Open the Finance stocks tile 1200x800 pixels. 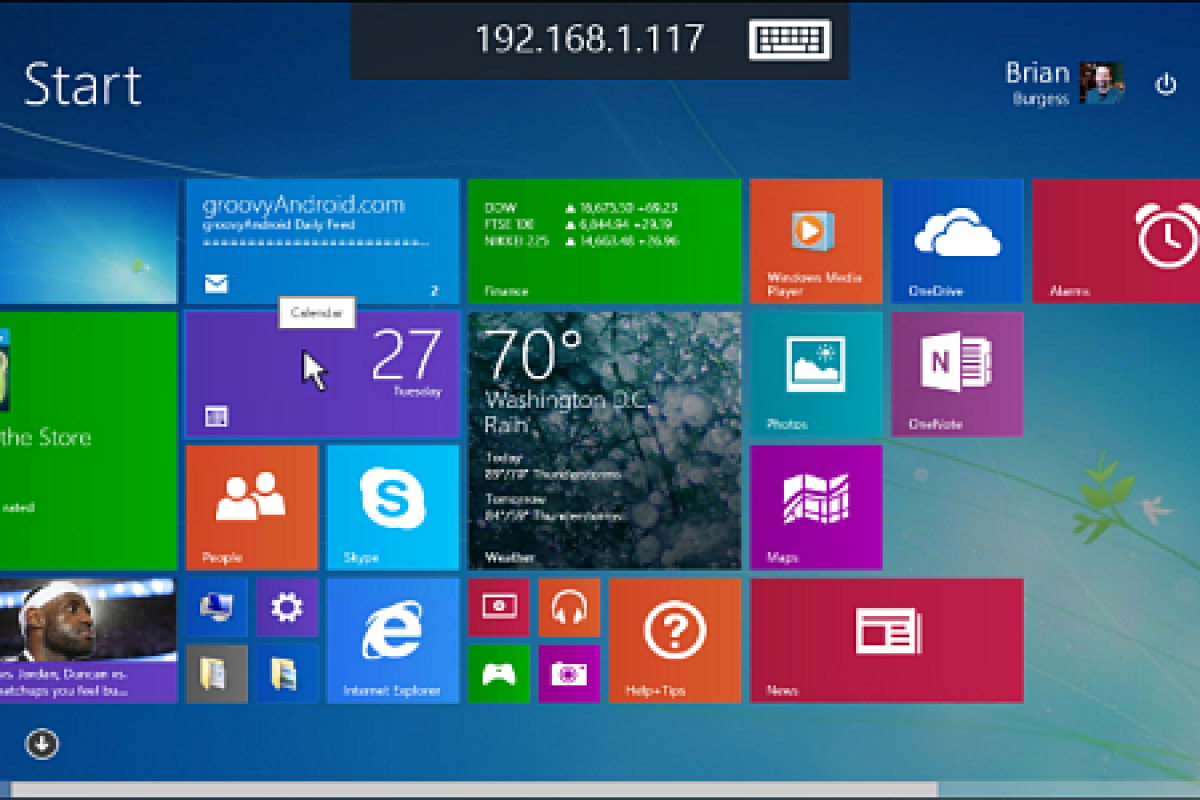pyautogui.click(x=605, y=241)
